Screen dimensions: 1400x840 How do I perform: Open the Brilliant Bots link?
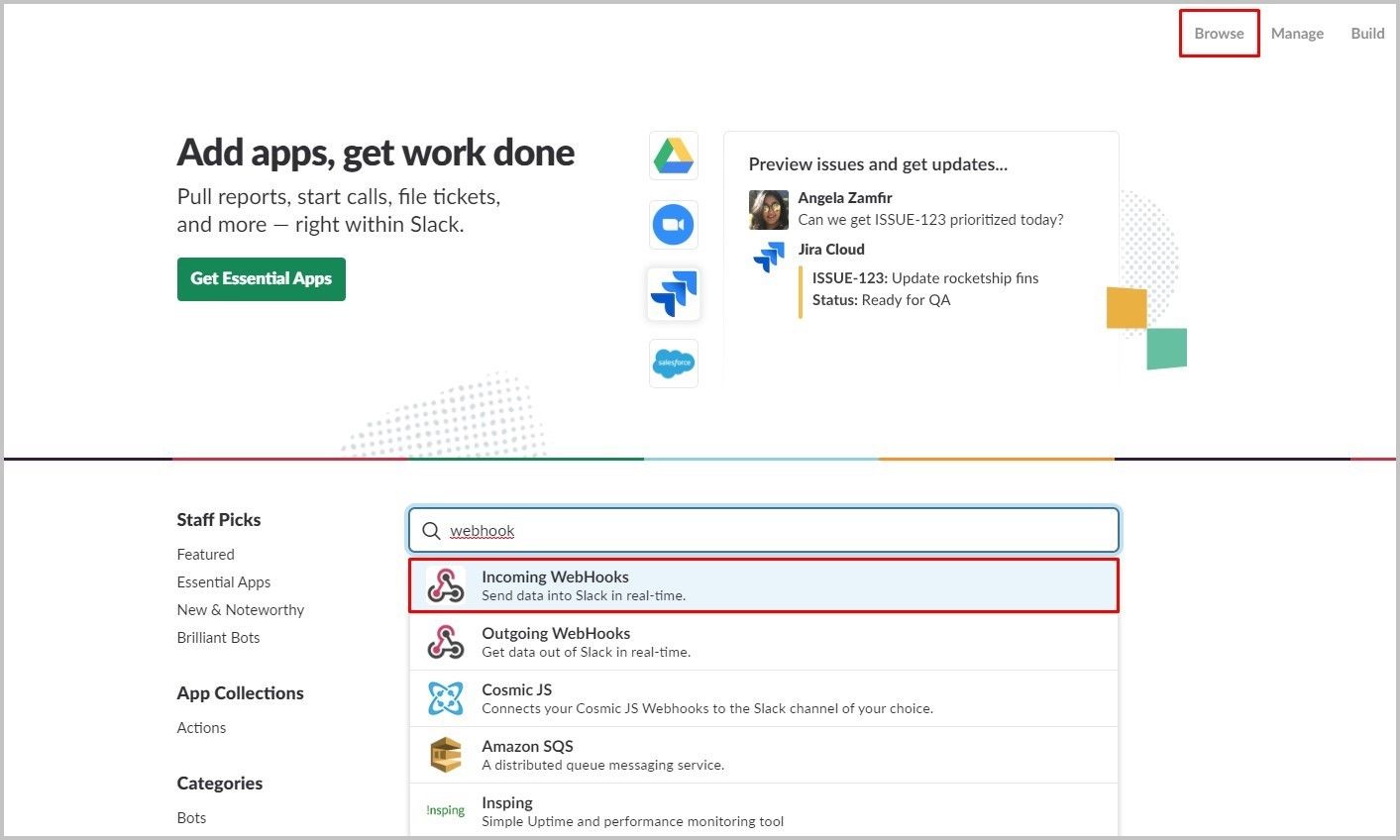[219, 638]
